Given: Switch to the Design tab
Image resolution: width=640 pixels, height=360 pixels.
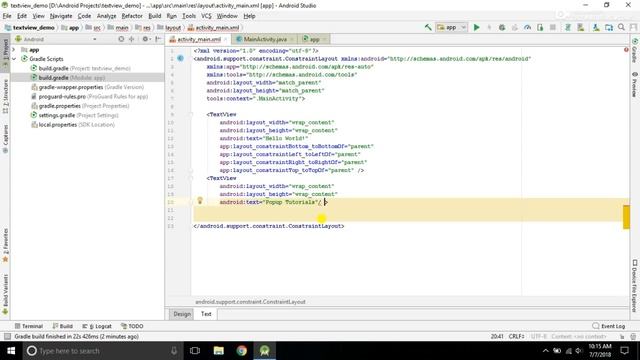Looking at the screenshot, I should coord(182,313).
